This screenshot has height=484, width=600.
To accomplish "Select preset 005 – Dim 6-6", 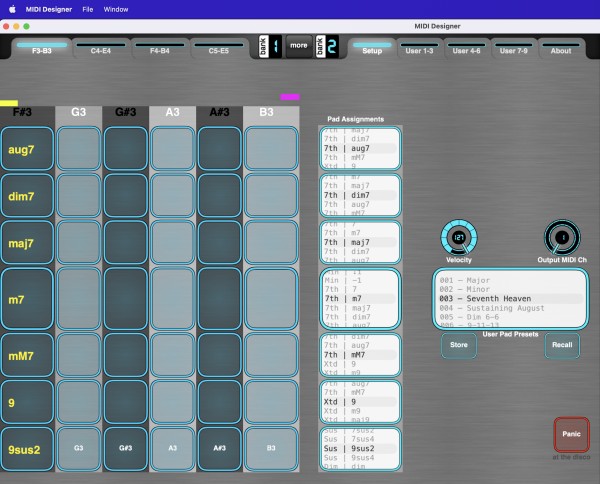I will pyautogui.click(x=510, y=317).
